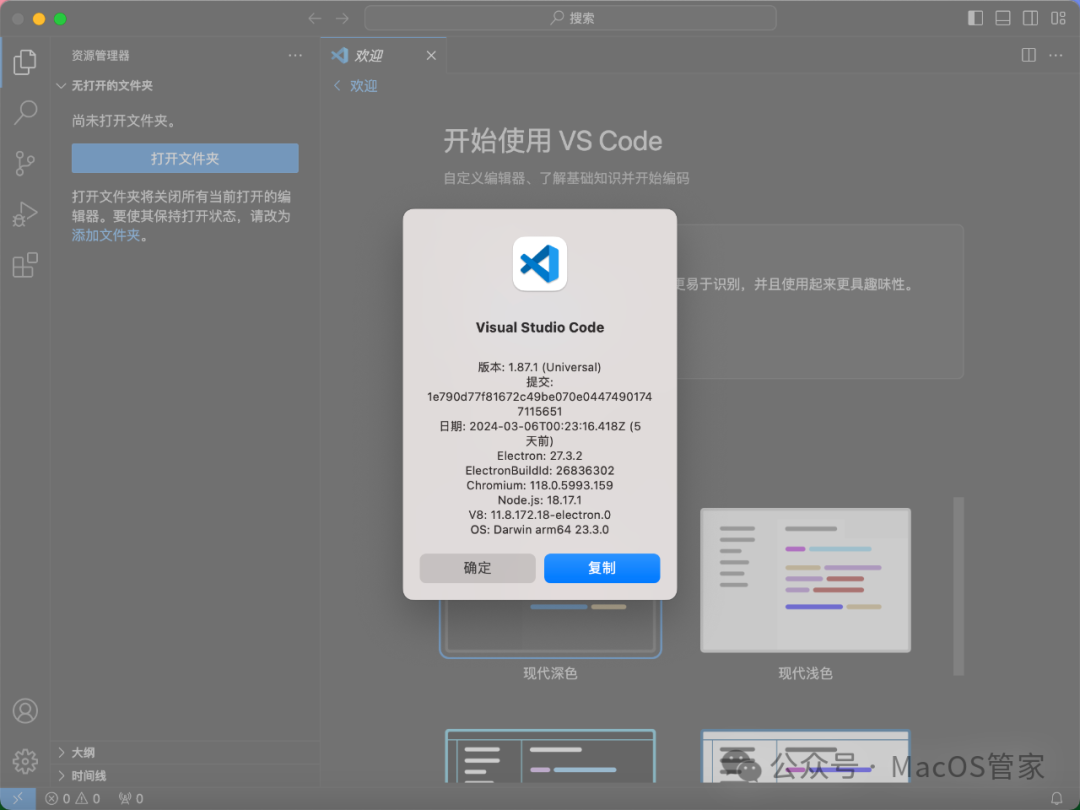Click the 打开文件夹 button
Image resolution: width=1080 pixels, height=810 pixels.
point(185,158)
